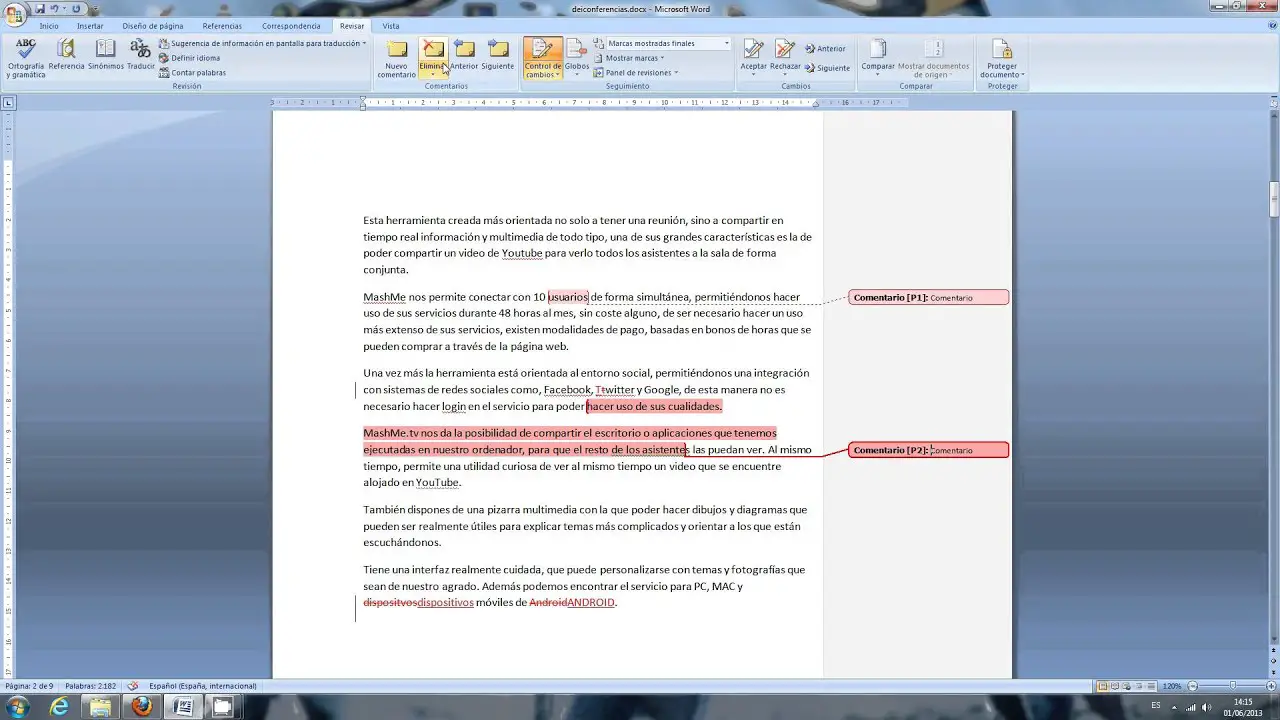Add a Nuevo comentario
The image size is (1280, 720).
pos(397,58)
